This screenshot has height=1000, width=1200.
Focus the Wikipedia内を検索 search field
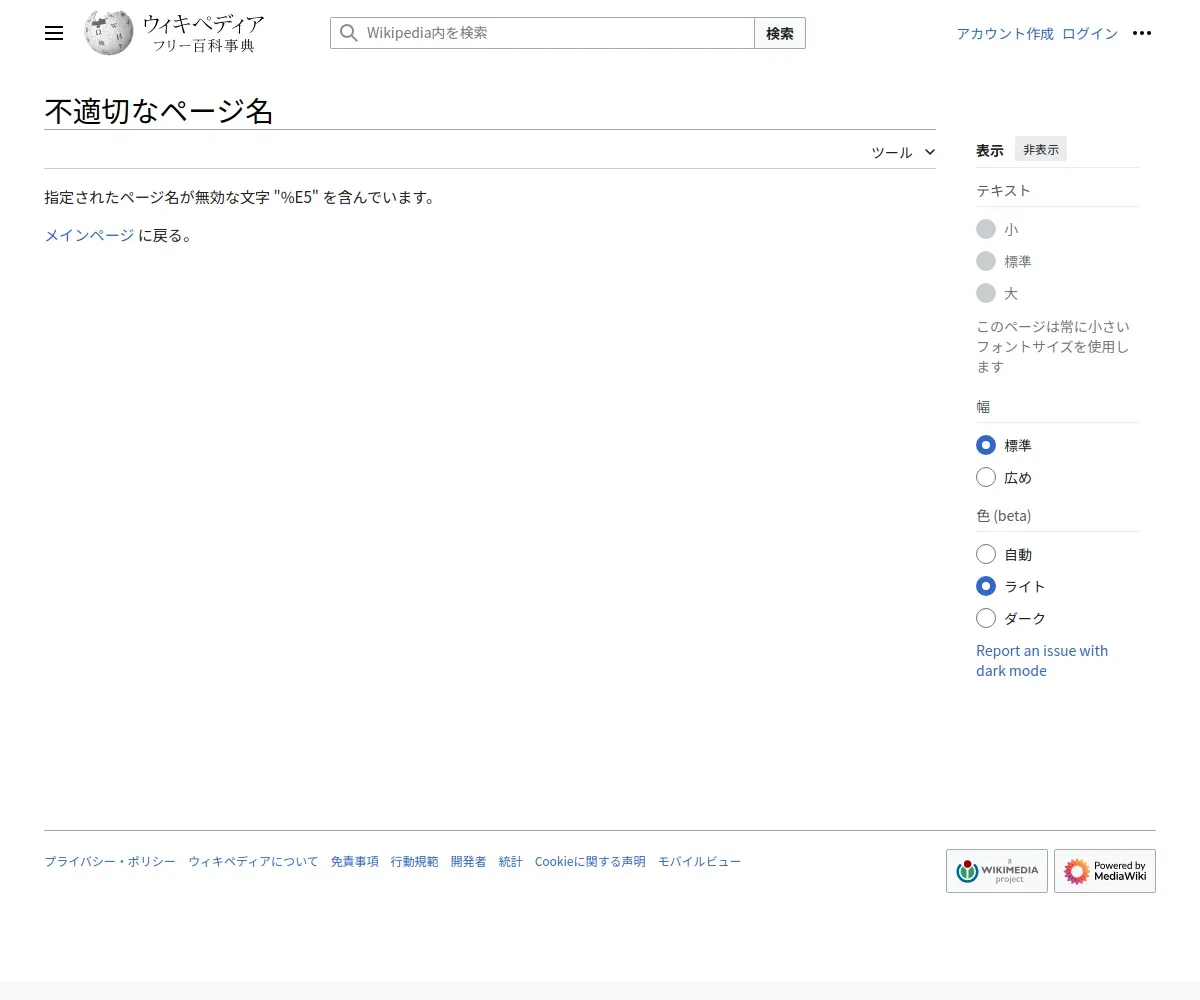[x=543, y=33]
